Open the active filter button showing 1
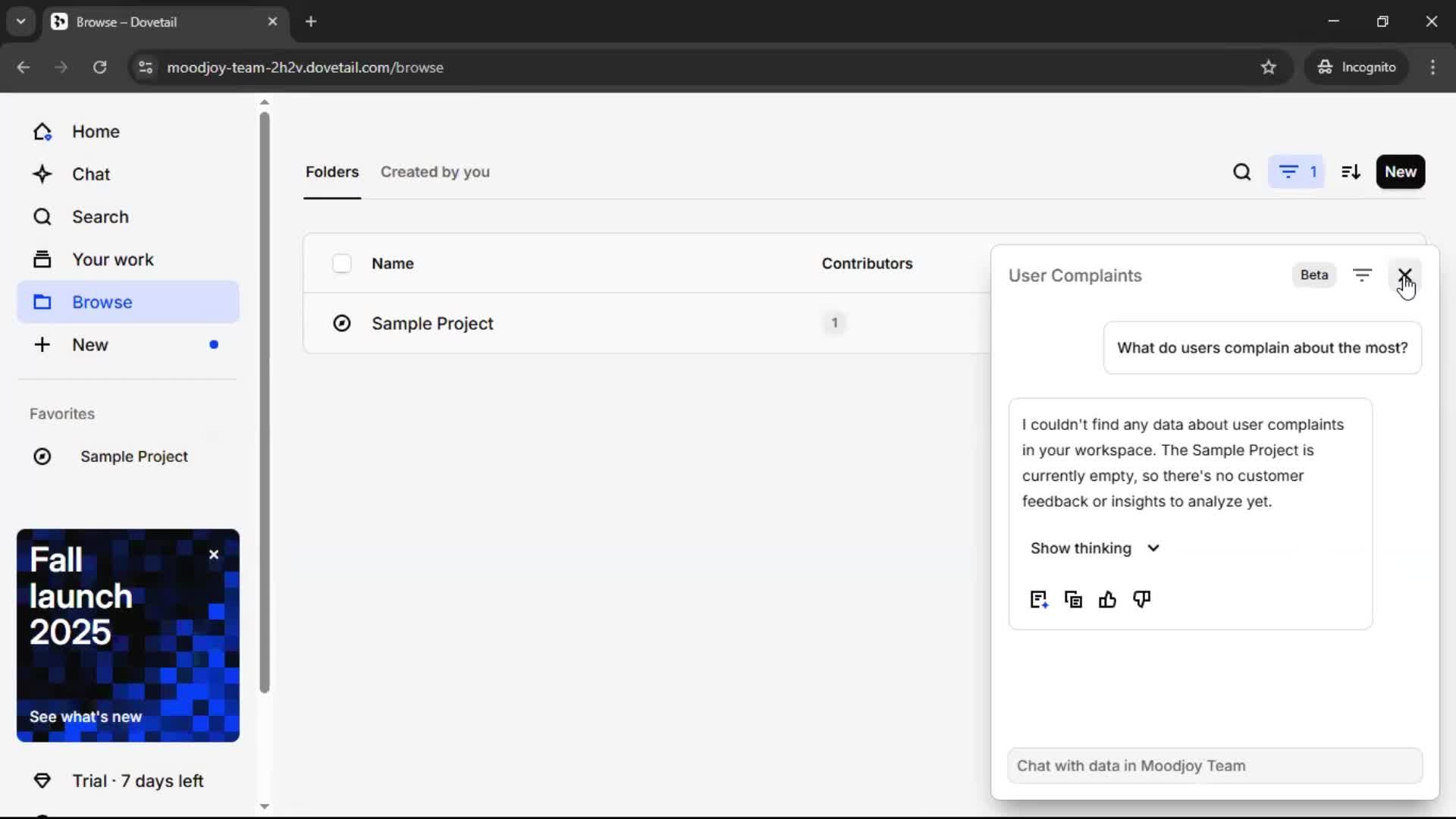 tap(1297, 172)
